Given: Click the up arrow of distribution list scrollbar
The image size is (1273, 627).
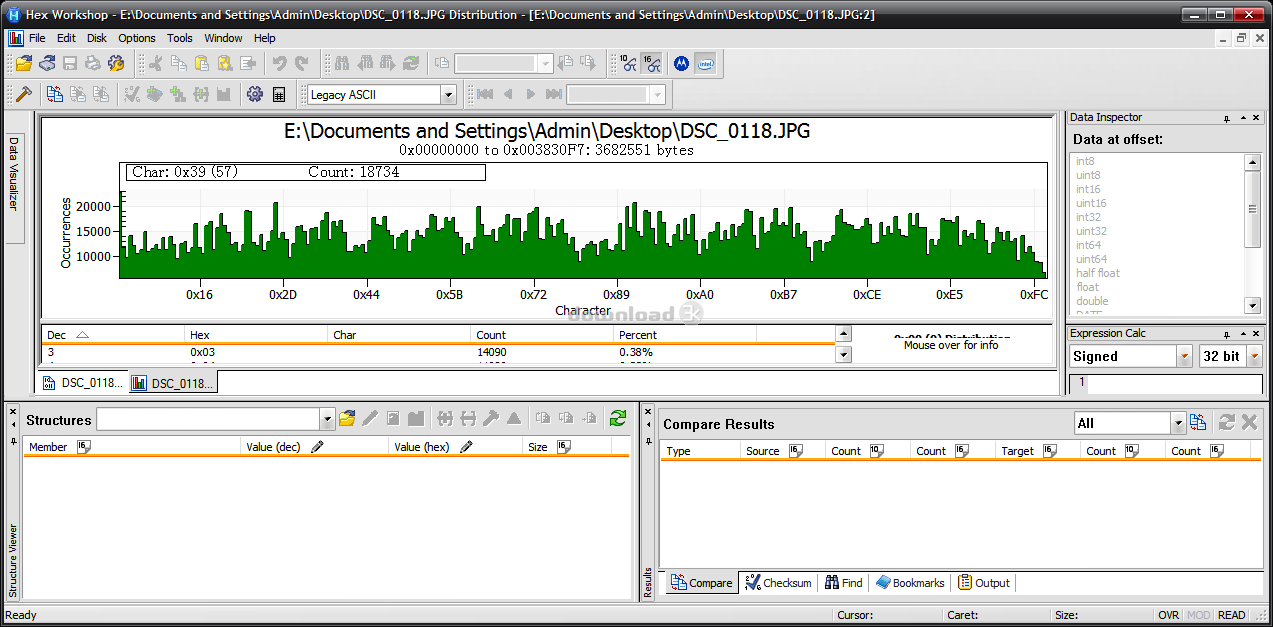Looking at the screenshot, I should pos(843,334).
